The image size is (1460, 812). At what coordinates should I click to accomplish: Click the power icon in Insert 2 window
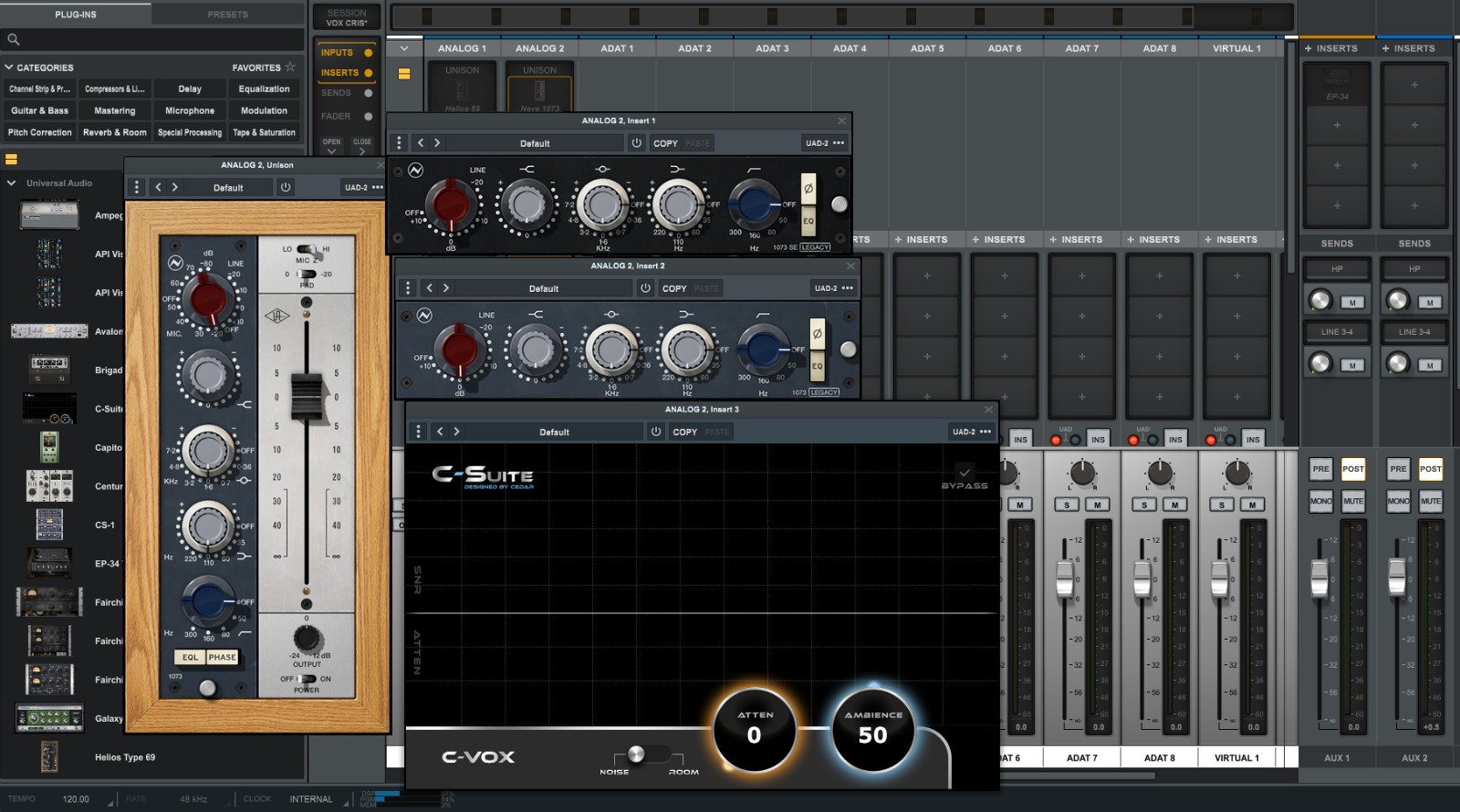pos(645,288)
